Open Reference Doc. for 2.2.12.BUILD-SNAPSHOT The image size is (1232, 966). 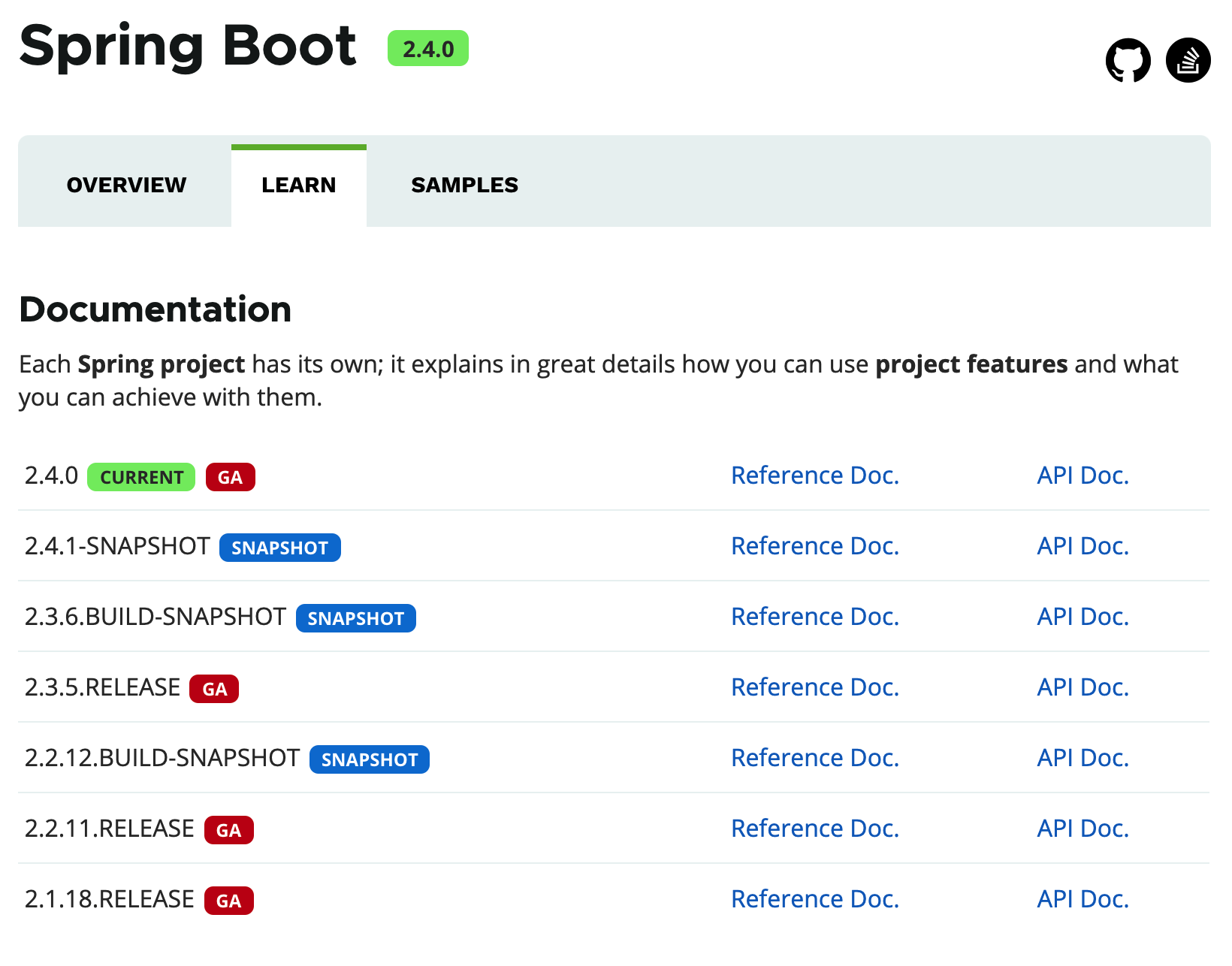(814, 758)
